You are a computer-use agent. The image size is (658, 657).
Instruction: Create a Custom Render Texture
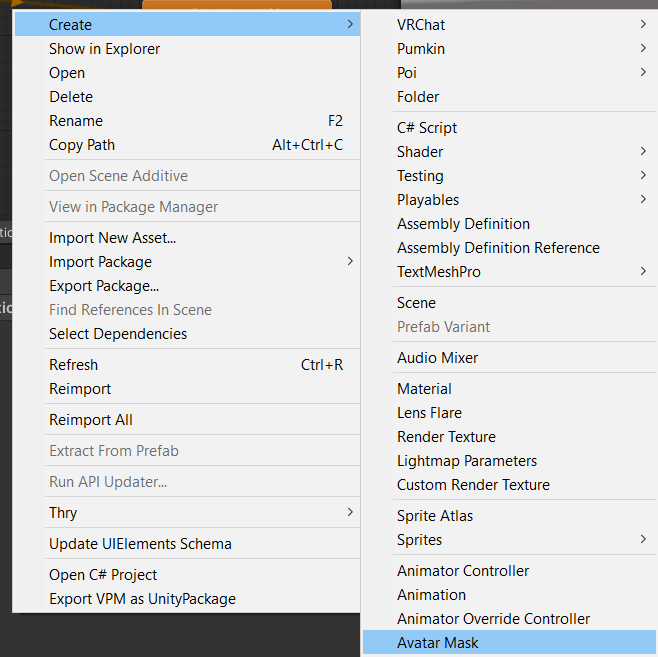509,485
